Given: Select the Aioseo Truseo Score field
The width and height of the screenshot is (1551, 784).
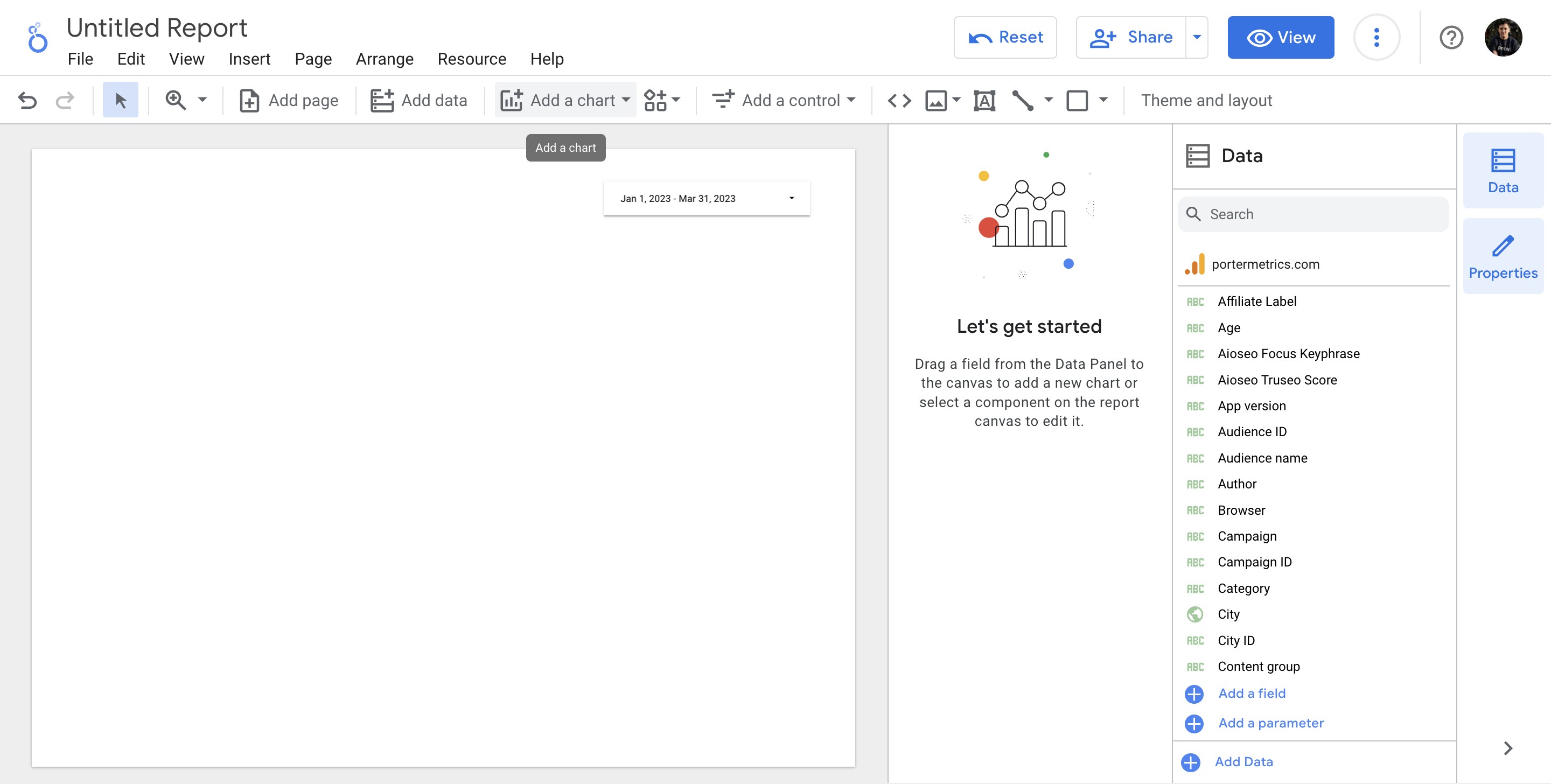Looking at the screenshot, I should pyautogui.click(x=1276, y=380).
